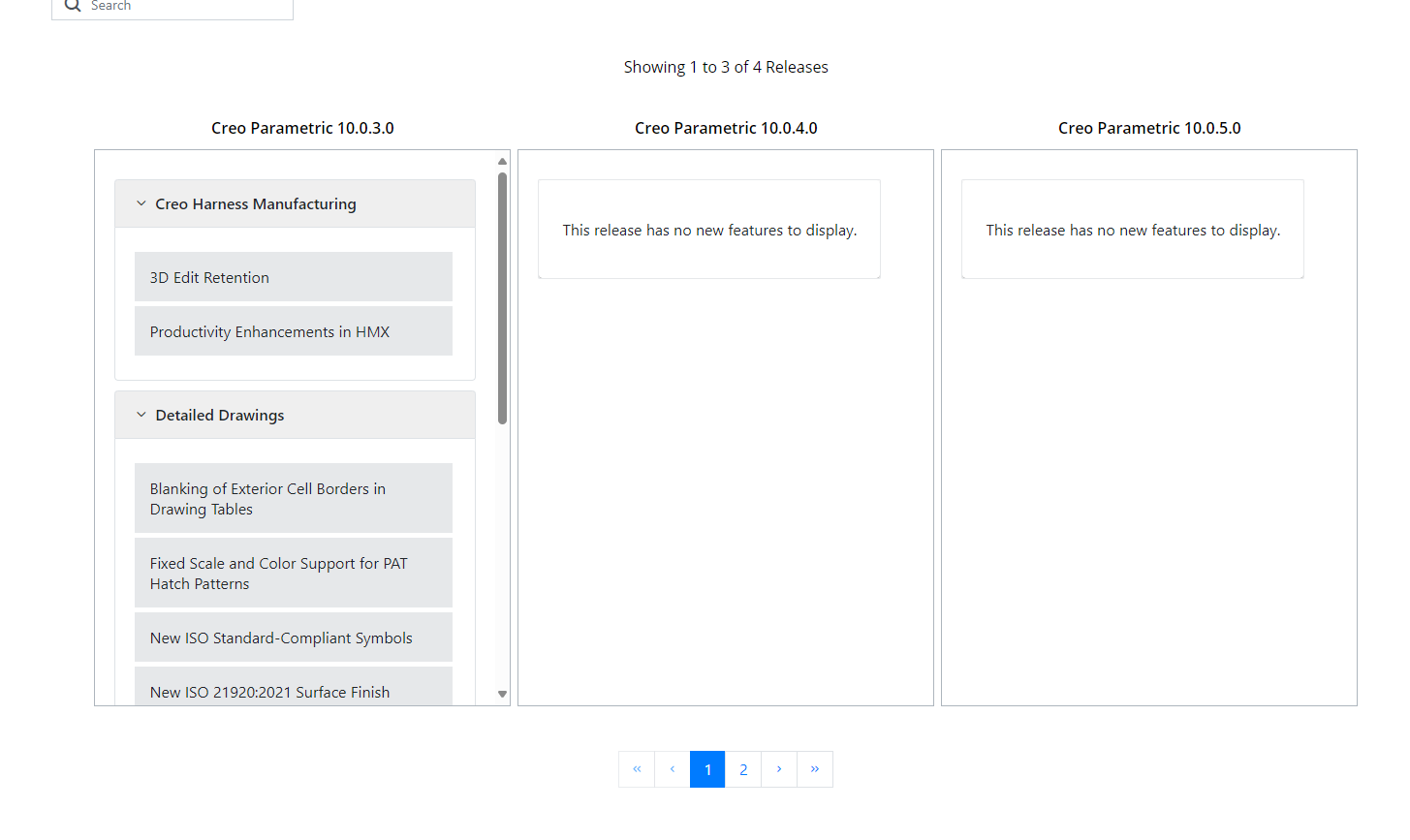This screenshot has height=840, width=1410.
Task: Select page 1 in pagination
Action: coord(707,768)
